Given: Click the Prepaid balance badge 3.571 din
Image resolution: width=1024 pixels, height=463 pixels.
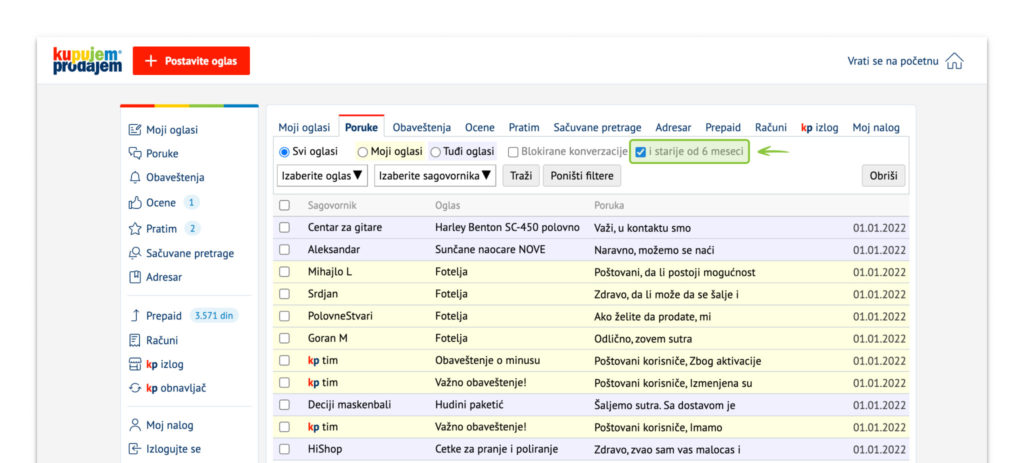Looking at the screenshot, I should click(214, 315).
